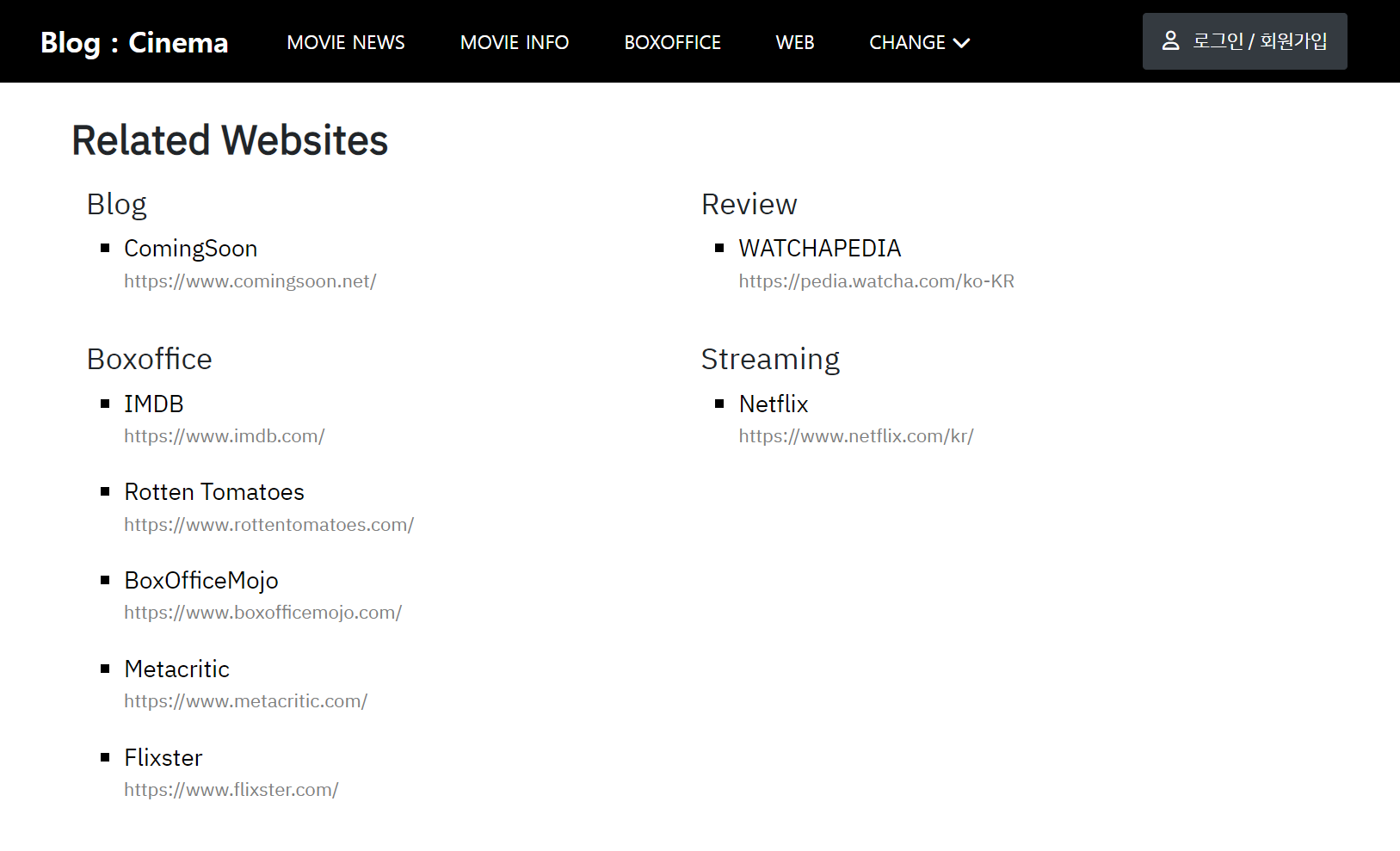Click the comingsoon.net URL text

(x=250, y=281)
